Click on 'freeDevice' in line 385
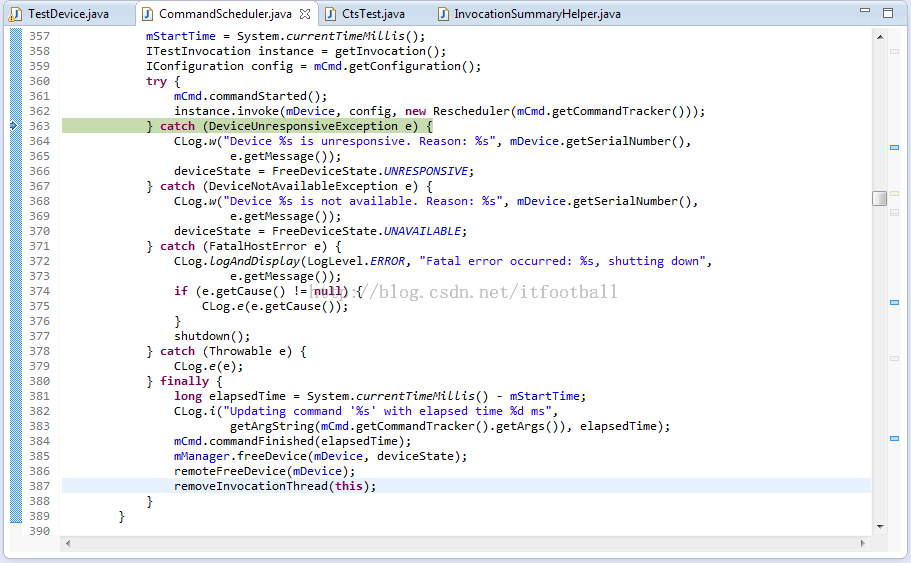This screenshot has width=911, height=563. [272, 456]
